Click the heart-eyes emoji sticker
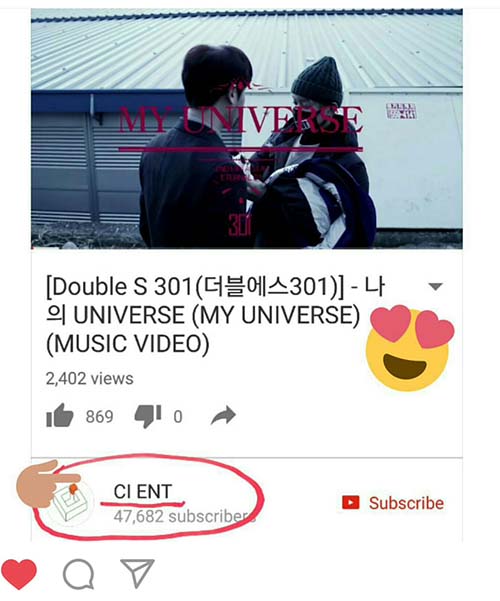500x601 pixels. 410,348
